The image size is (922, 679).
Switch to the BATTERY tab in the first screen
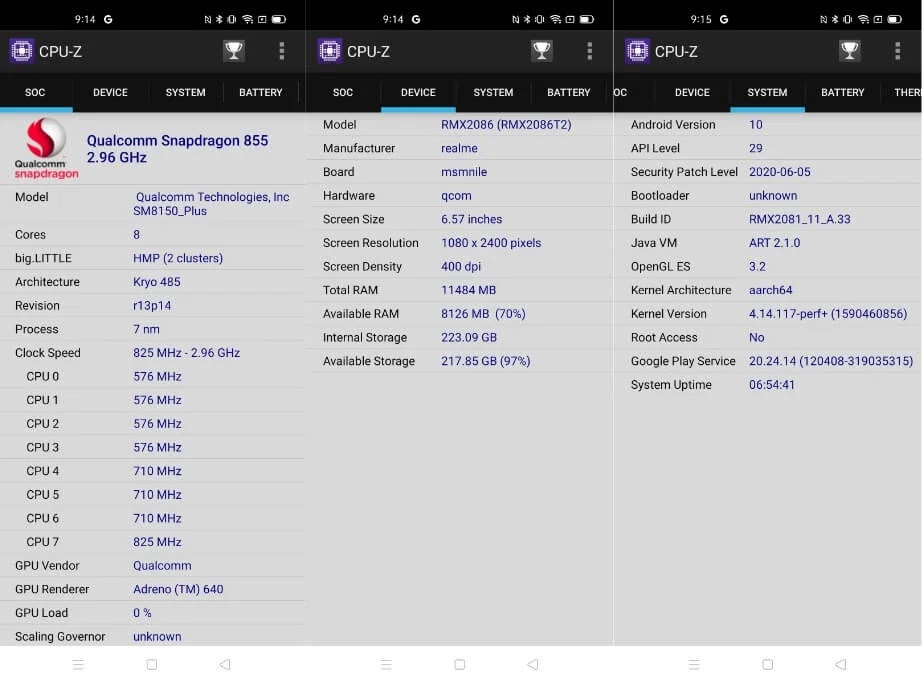pyautogui.click(x=260, y=92)
